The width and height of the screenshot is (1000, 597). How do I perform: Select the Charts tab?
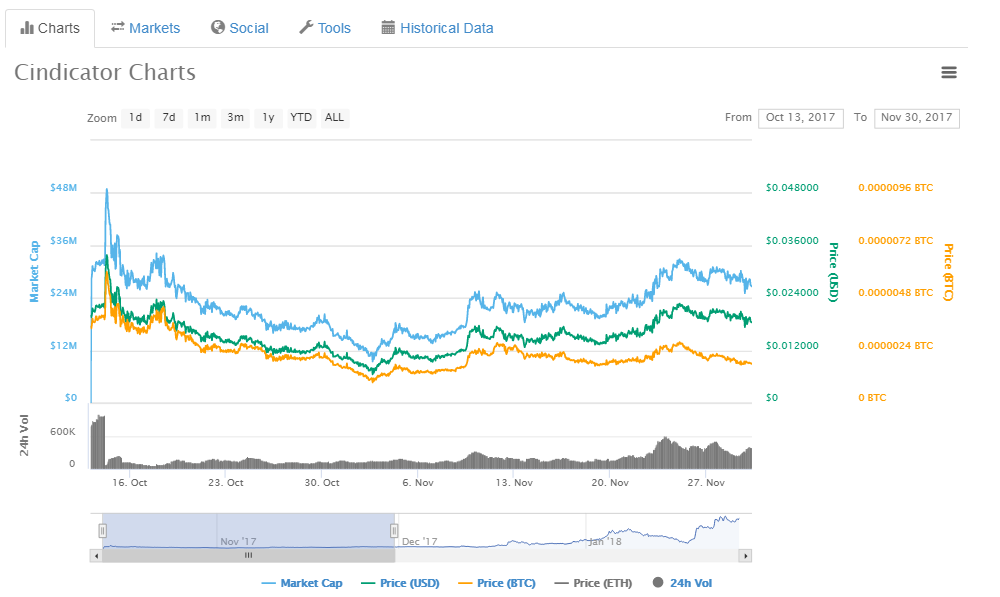click(50, 28)
